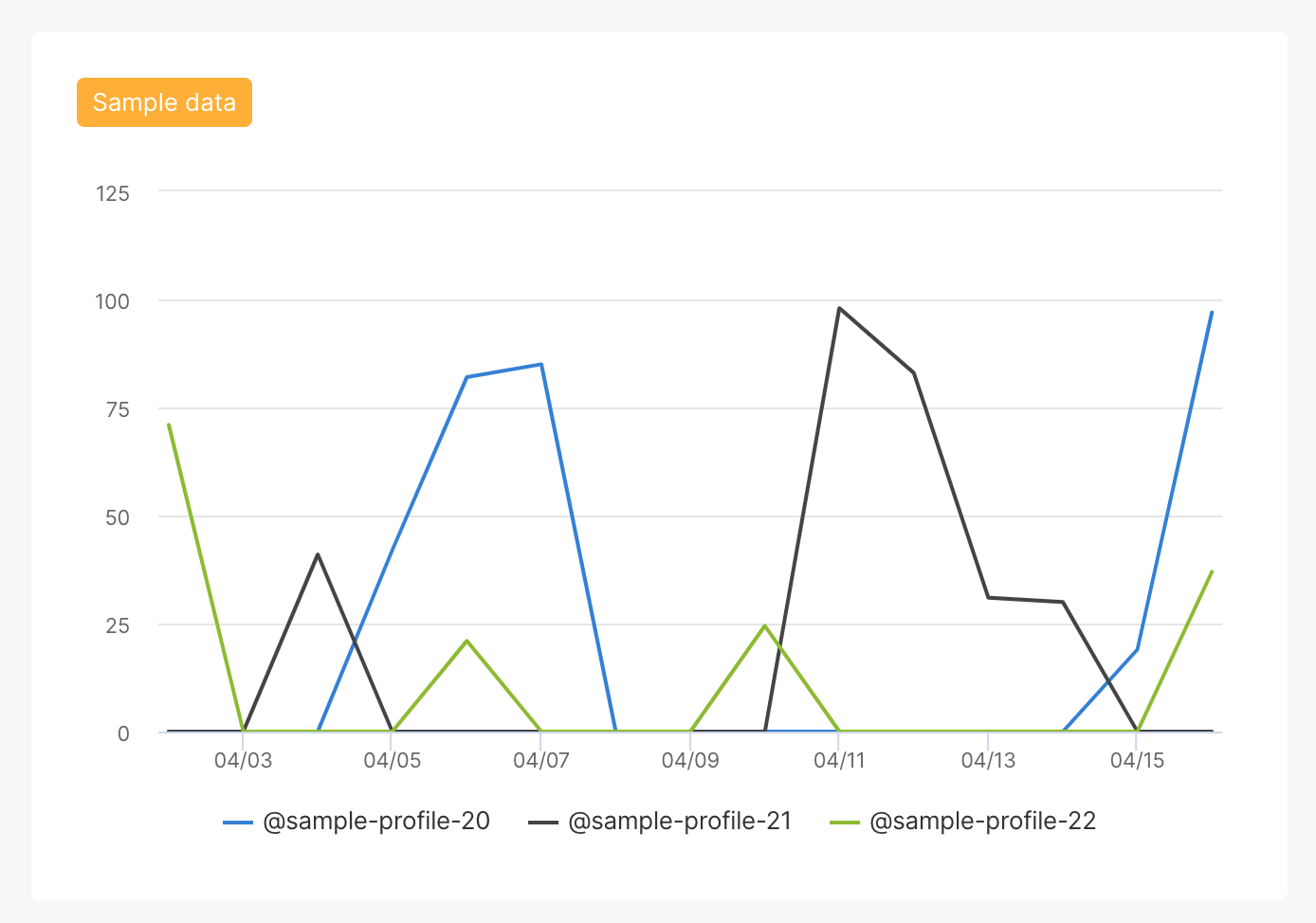Image resolution: width=1316 pixels, height=923 pixels.
Task: Click the dark legend line marker
Action: point(544,821)
